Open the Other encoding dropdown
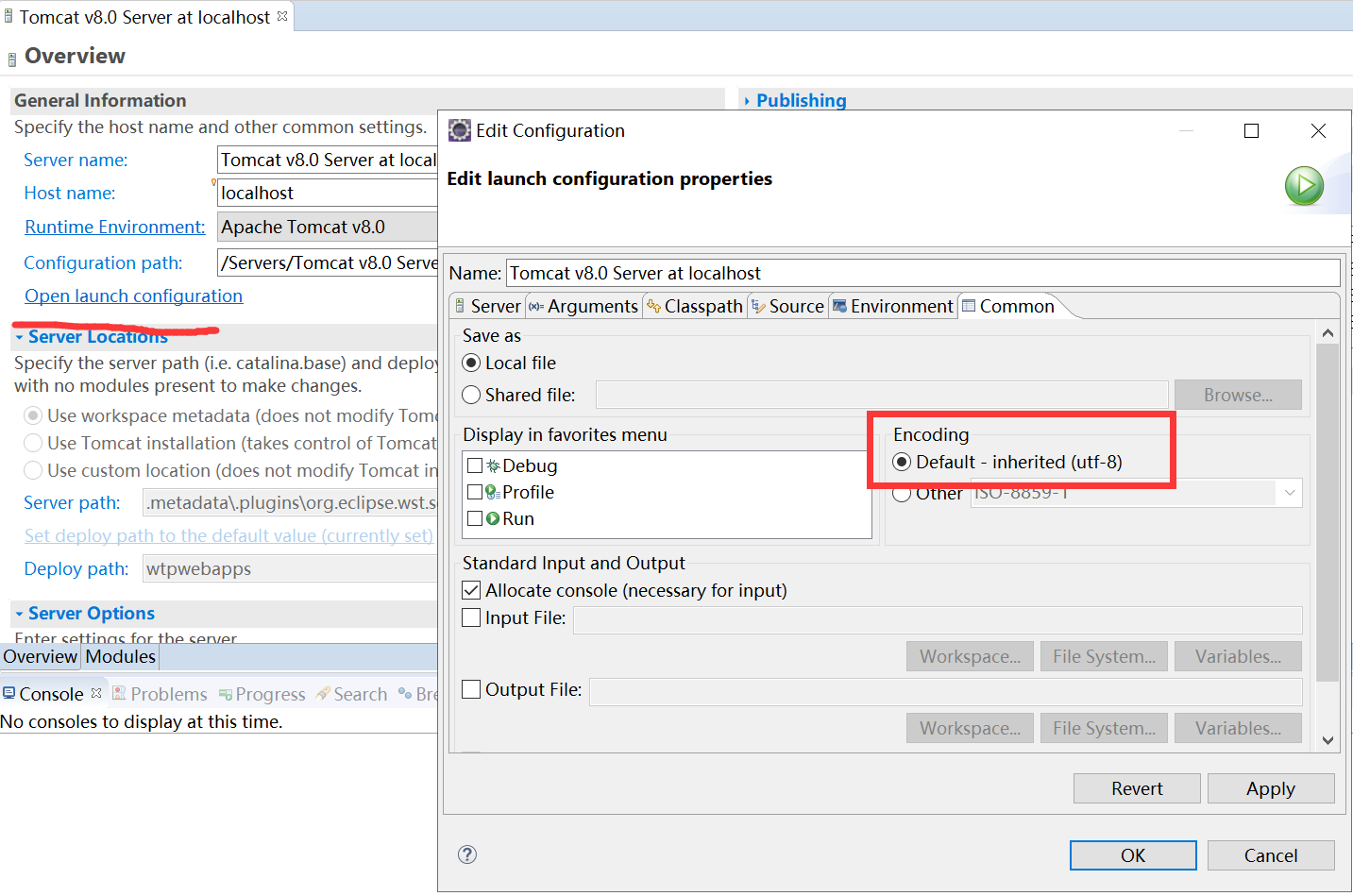This screenshot has height=896, width=1353. [x=1289, y=493]
